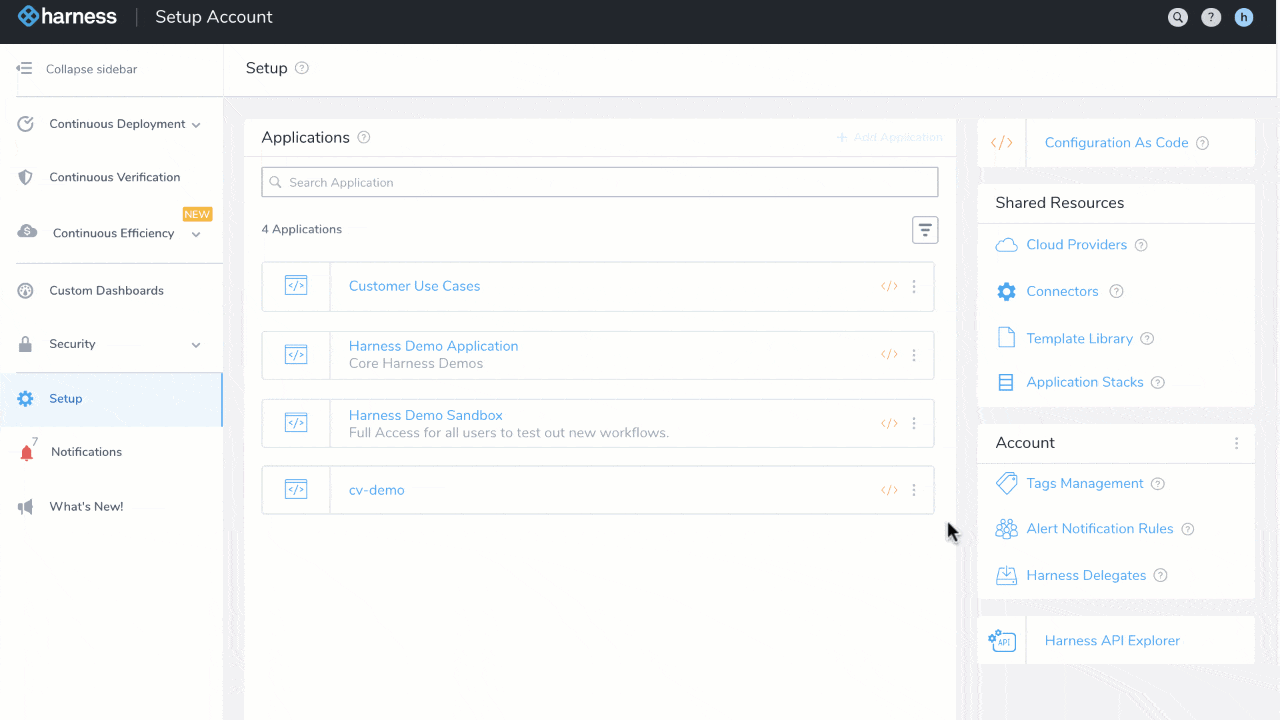Click the help icon beside Applications heading
This screenshot has height=720, width=1280.
[364, 137]
